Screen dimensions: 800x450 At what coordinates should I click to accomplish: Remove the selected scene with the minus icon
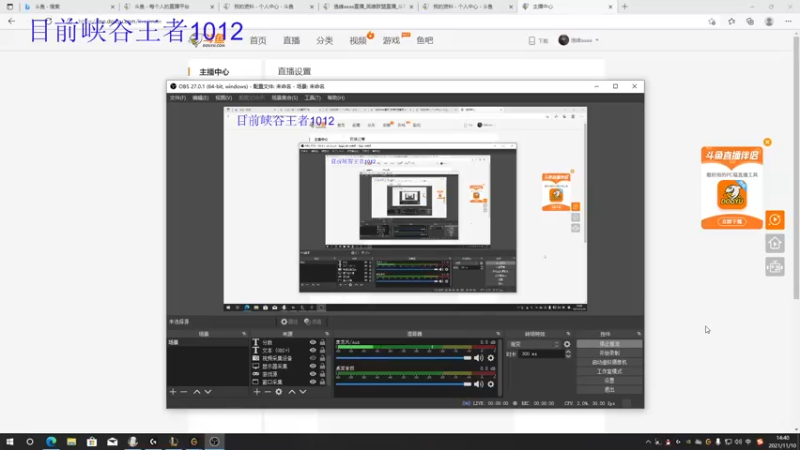tap(184, 392)
